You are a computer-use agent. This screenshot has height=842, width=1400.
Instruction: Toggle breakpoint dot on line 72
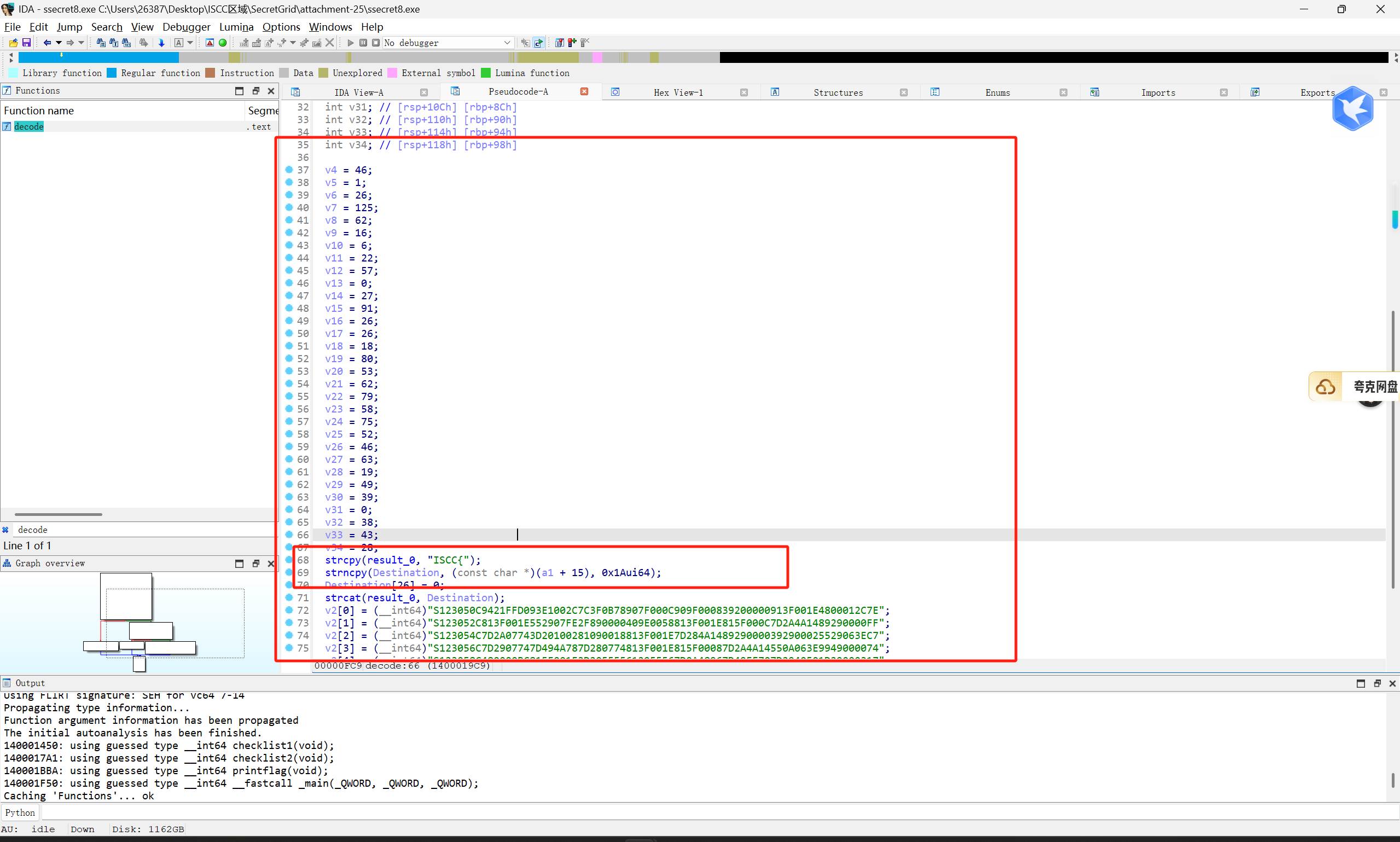click(289, 610)
